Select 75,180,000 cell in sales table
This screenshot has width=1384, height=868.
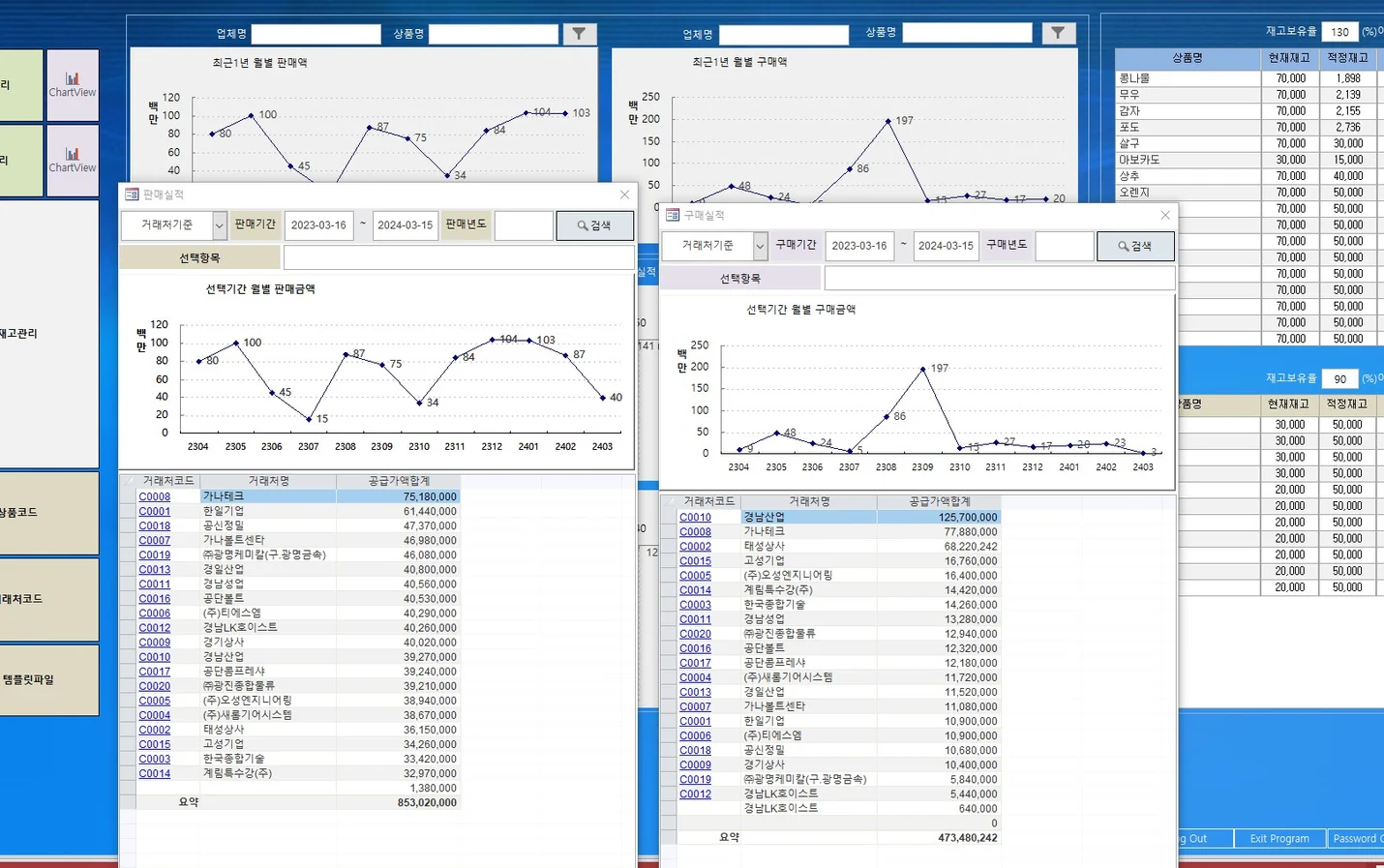coord(398,496)
